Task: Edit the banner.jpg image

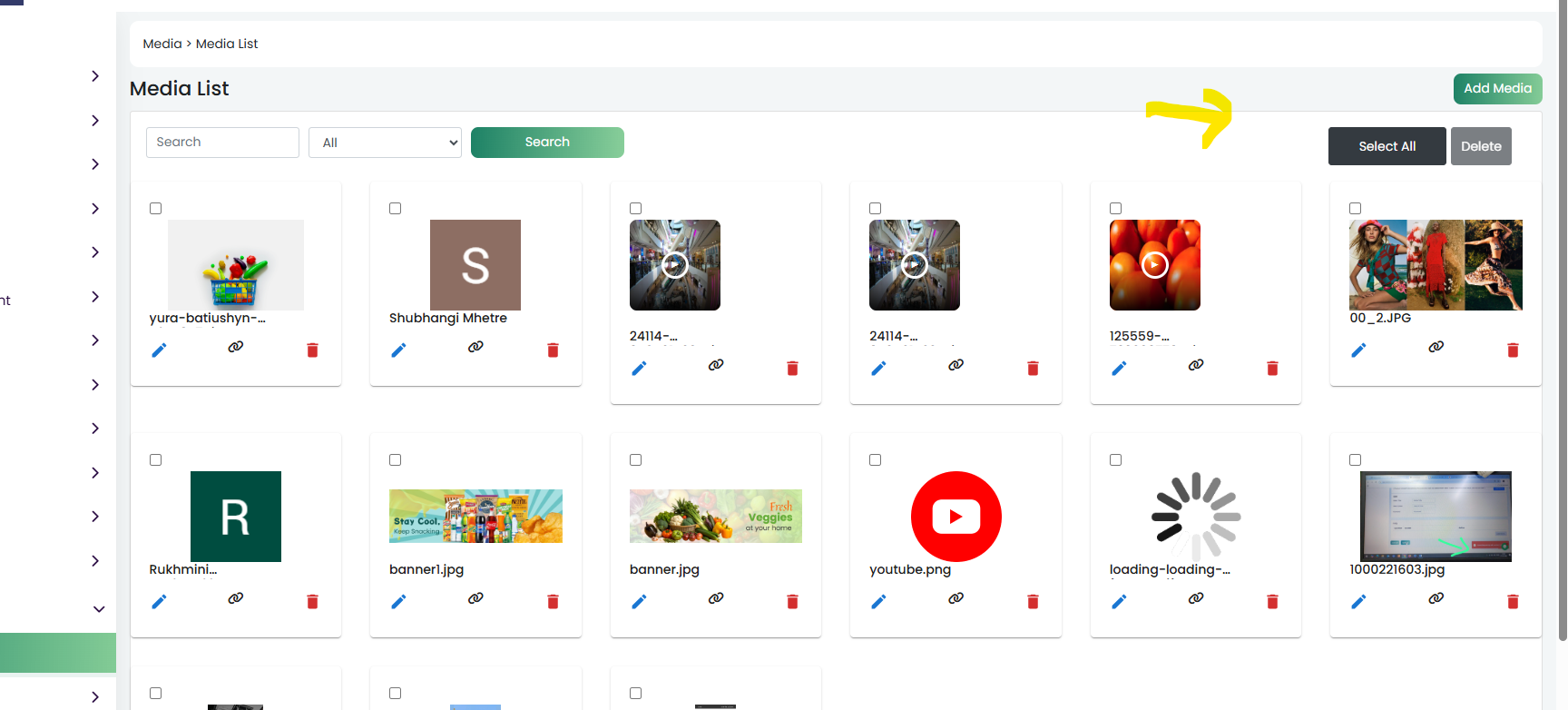Action: pos(639,602)
